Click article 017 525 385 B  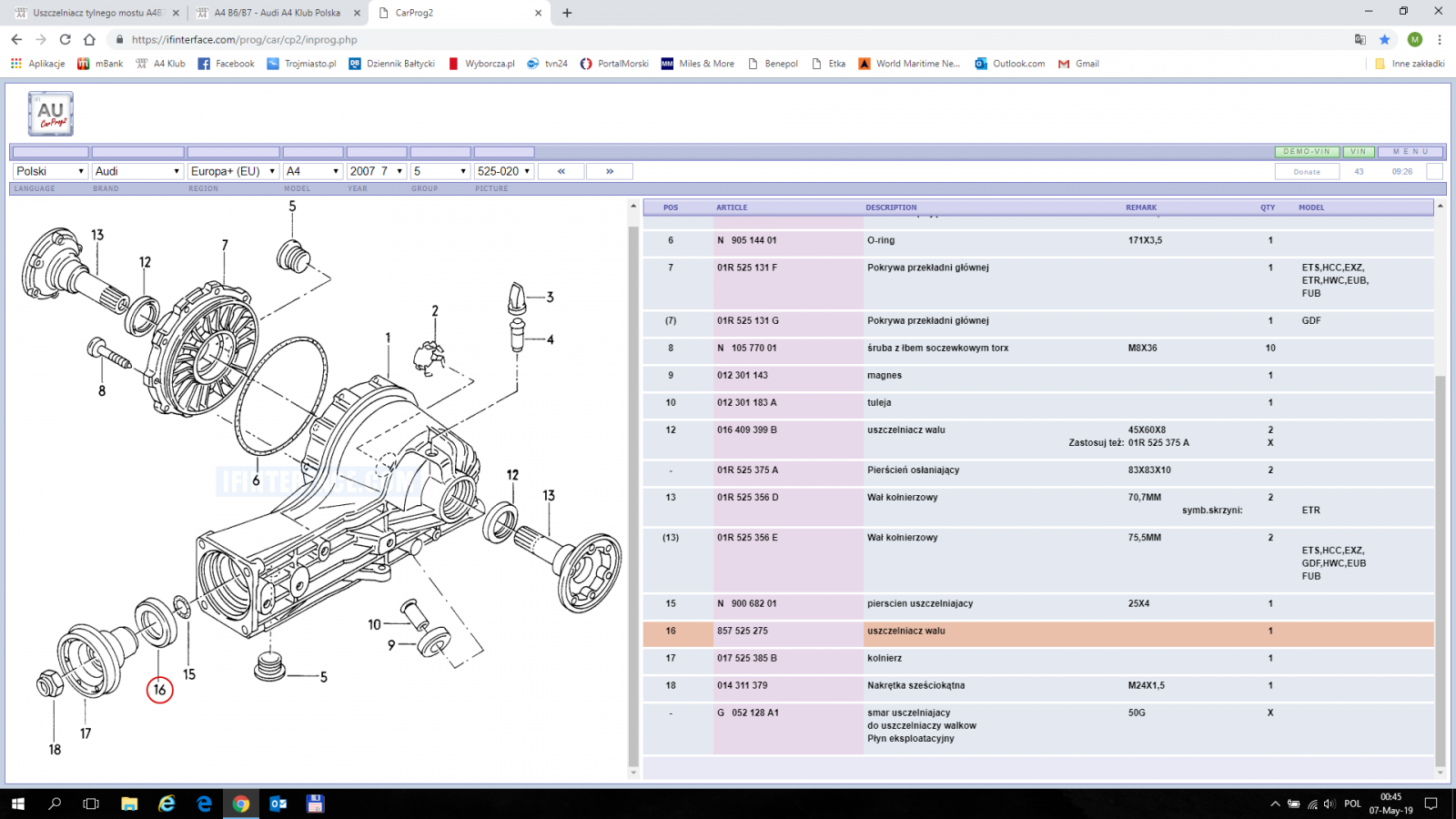746,658
